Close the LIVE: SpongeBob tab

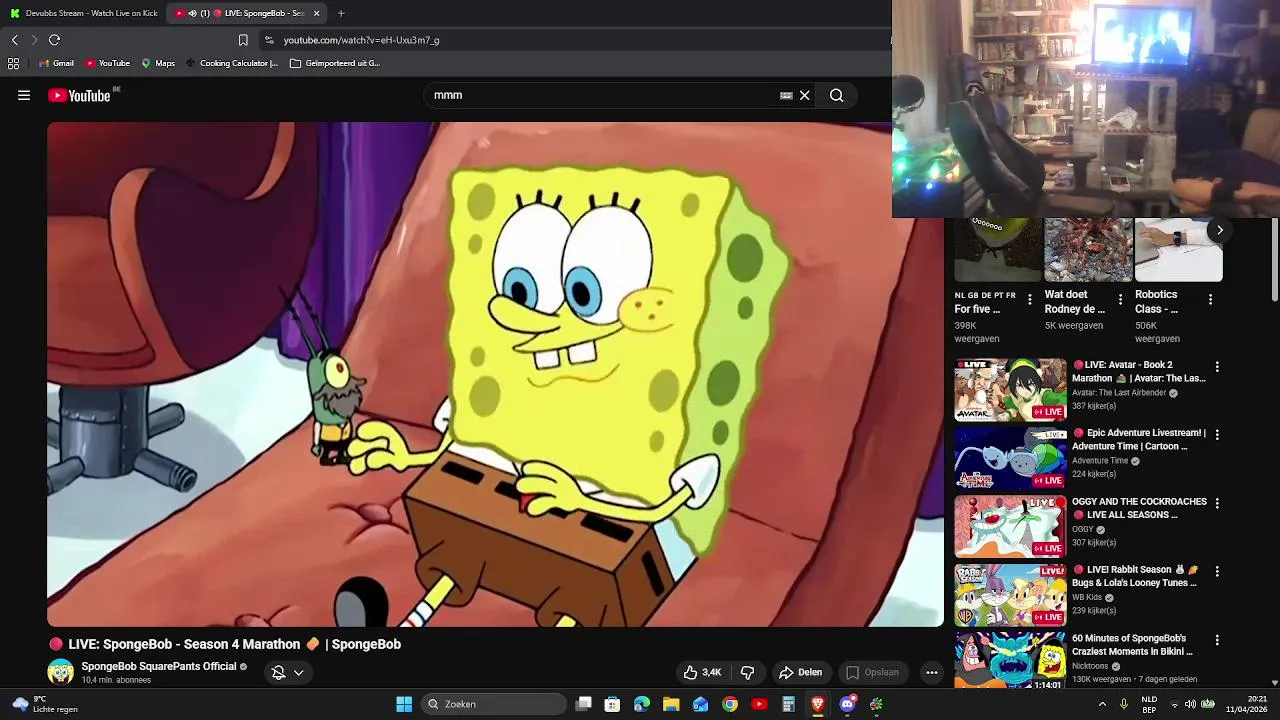(317, 13)
